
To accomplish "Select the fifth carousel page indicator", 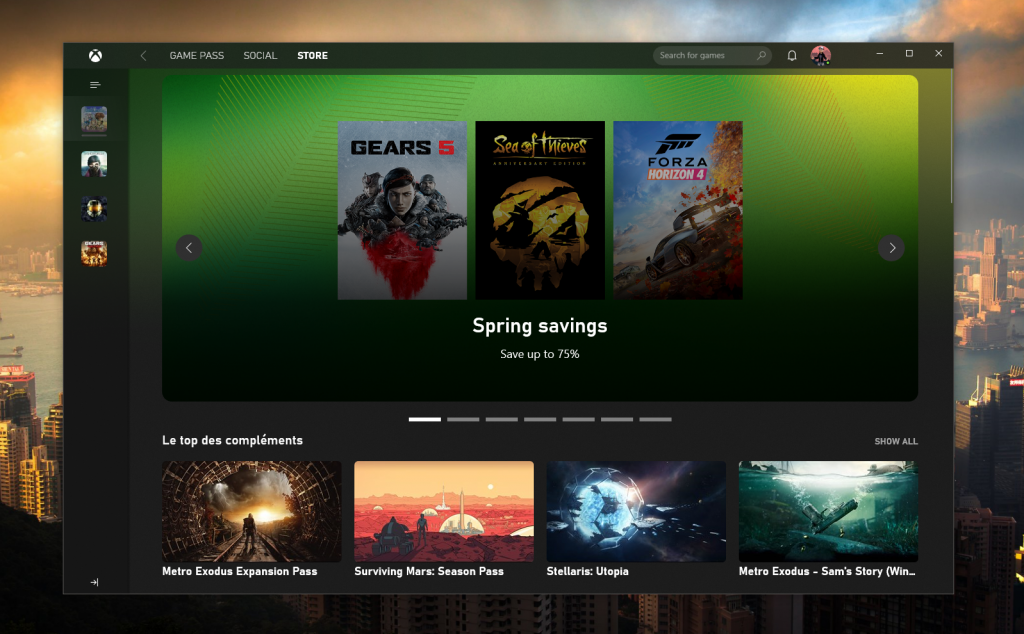I will coord(579,419).
